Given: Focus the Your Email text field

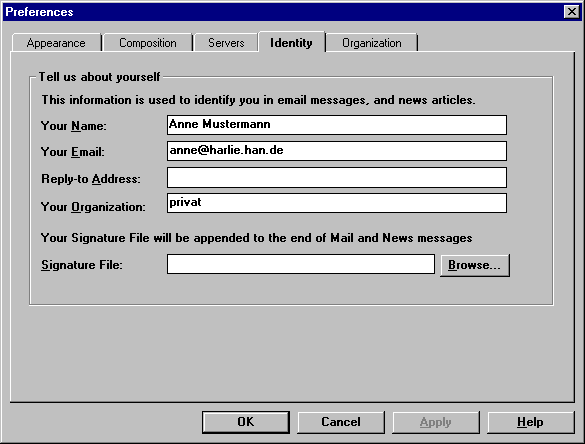Looking at the screenshot, I should (x=337, y=151).
